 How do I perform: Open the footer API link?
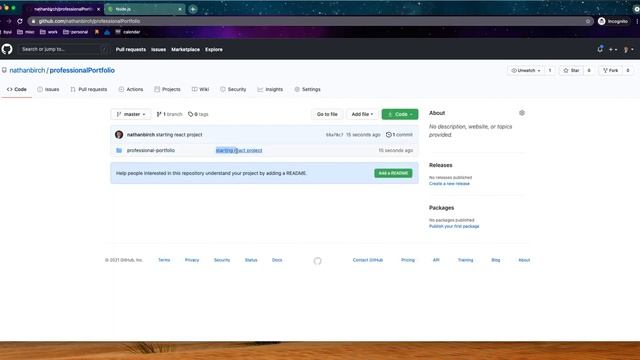pyautogui.click(x=436, y=260)
